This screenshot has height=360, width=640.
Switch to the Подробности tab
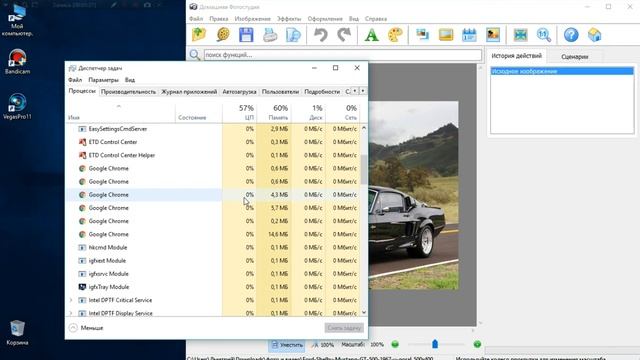tap(322, 92)
